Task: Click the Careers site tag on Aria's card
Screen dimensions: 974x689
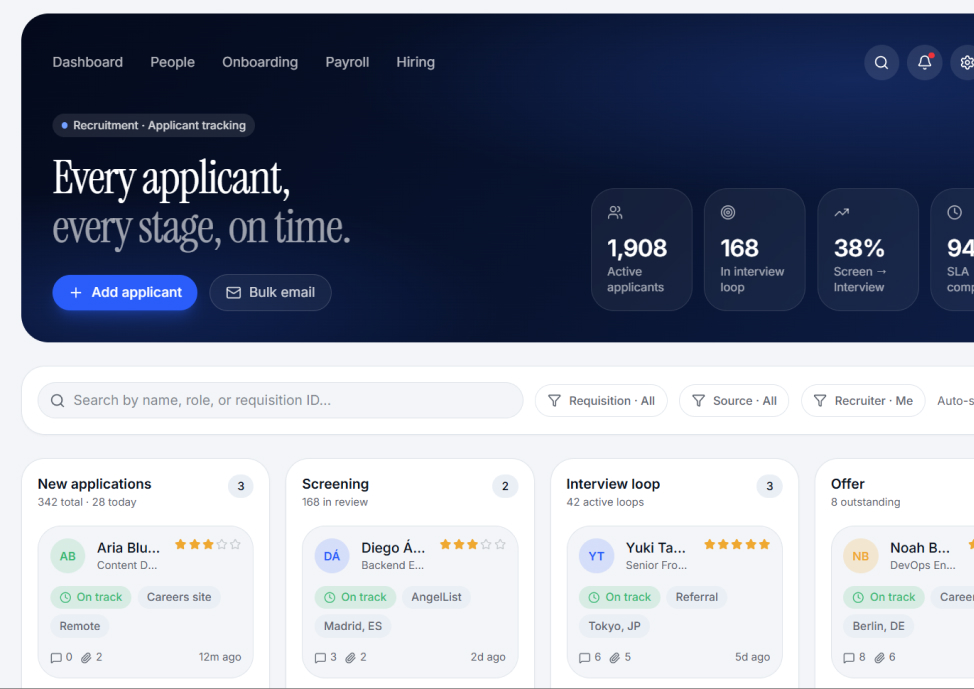Action: [179, 598]
